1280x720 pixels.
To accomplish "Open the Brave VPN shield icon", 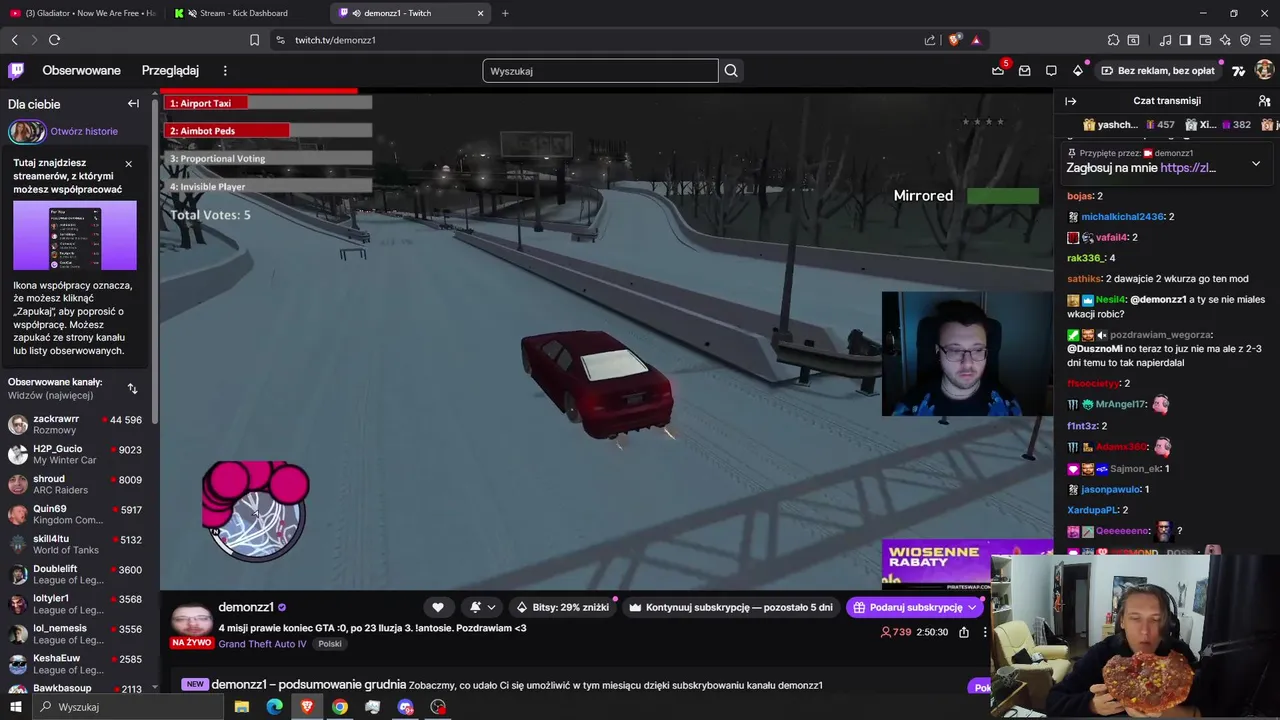I will click(x=1245, y=40).
